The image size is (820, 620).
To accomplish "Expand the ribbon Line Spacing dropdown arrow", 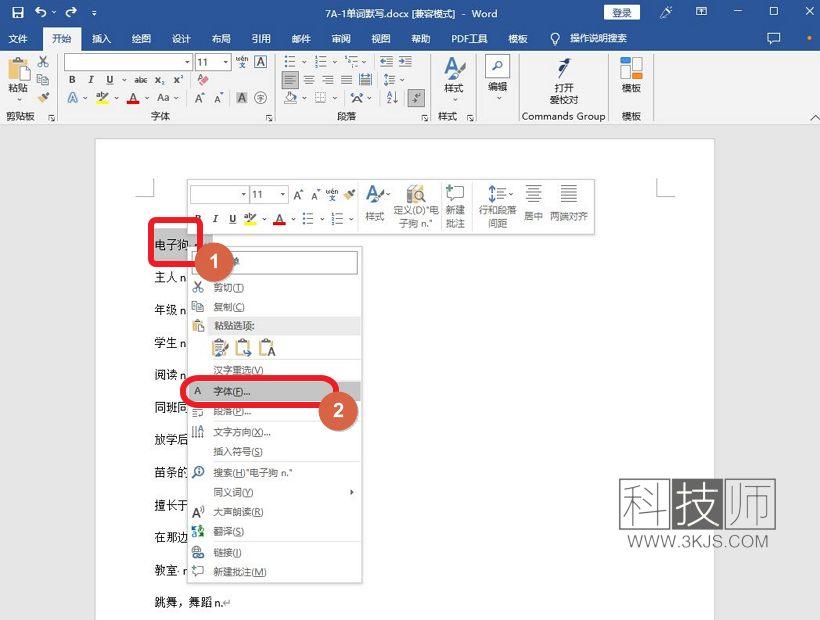I will coord(402,79).
